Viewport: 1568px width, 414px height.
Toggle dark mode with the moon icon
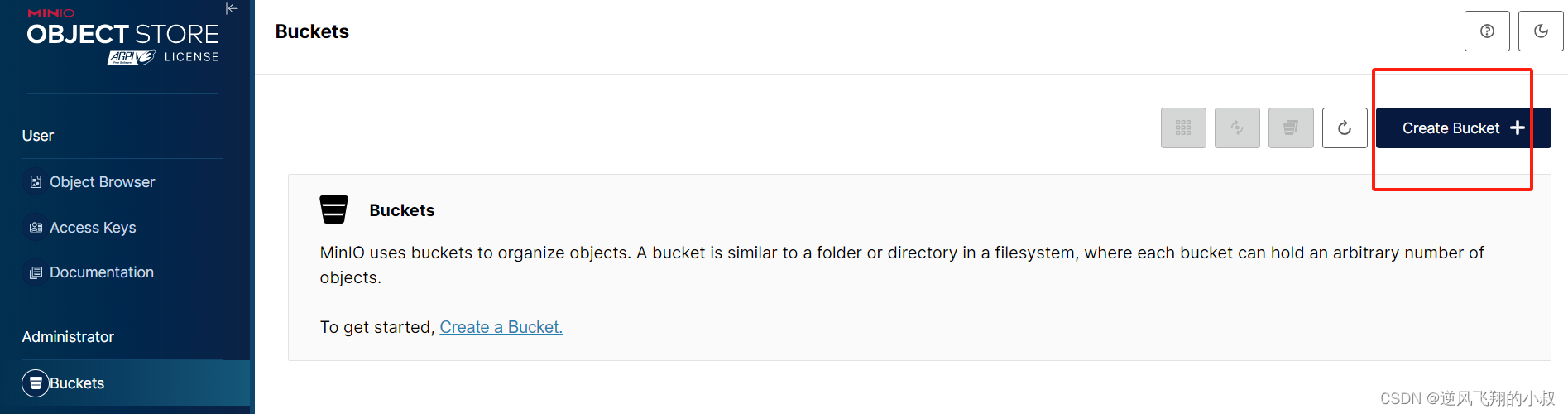click(x=1541, y=31)
